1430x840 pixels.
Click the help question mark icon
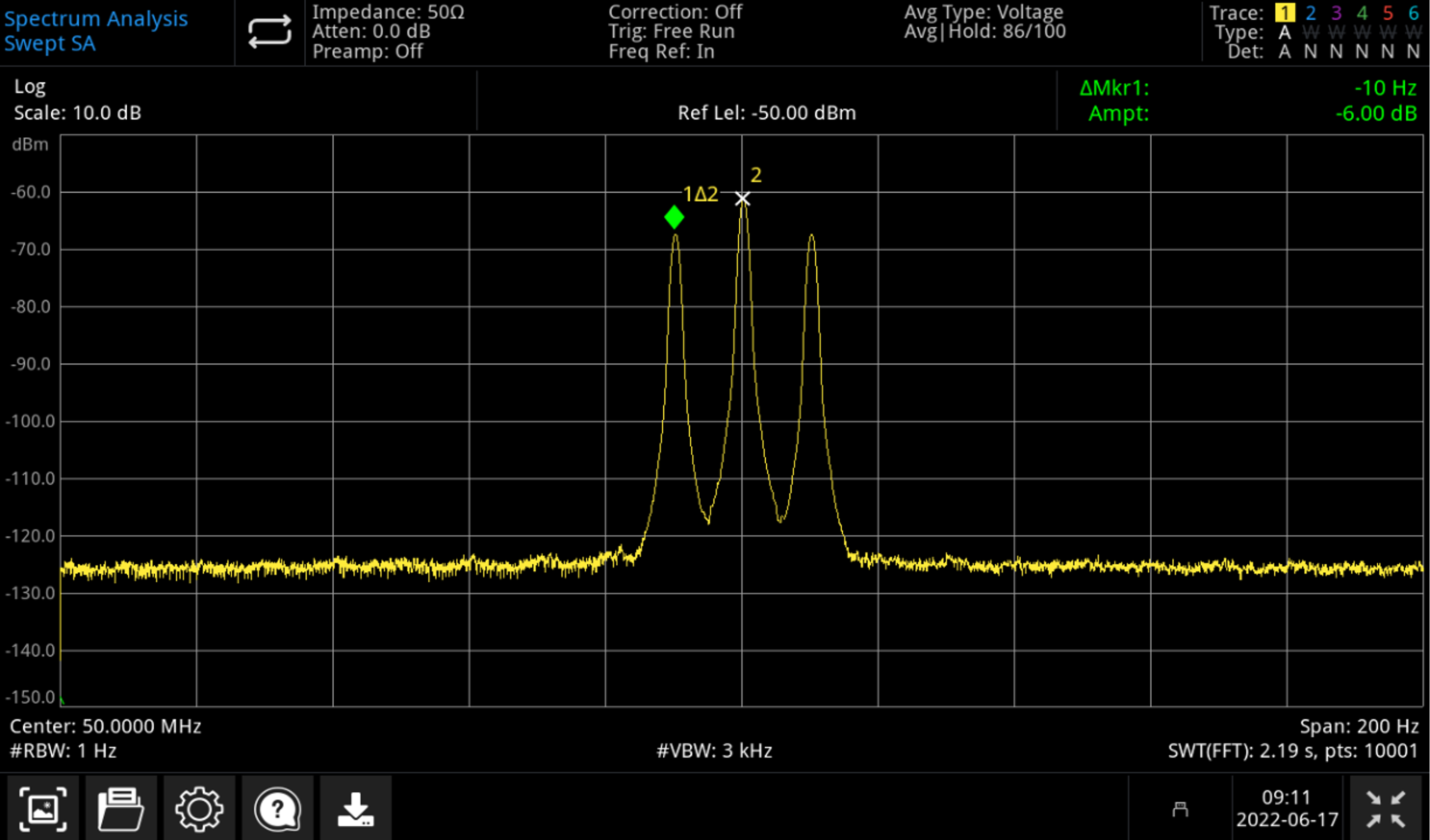point(277,808)
